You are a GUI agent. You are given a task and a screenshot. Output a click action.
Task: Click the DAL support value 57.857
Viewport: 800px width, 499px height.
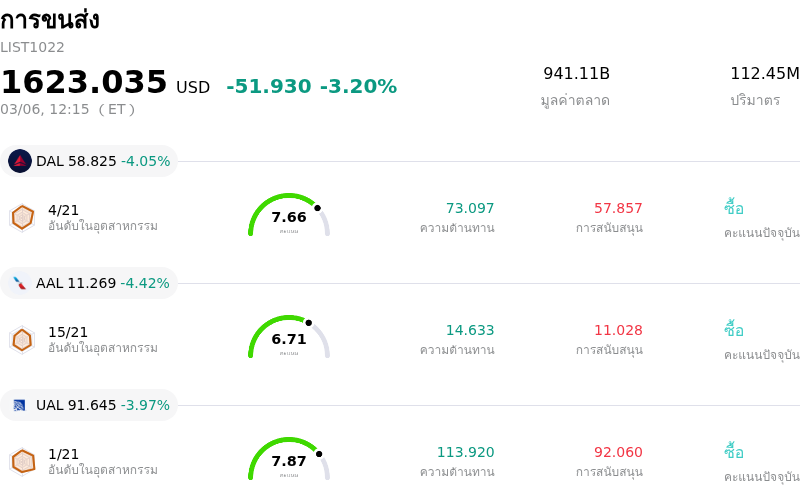point(618,208)
